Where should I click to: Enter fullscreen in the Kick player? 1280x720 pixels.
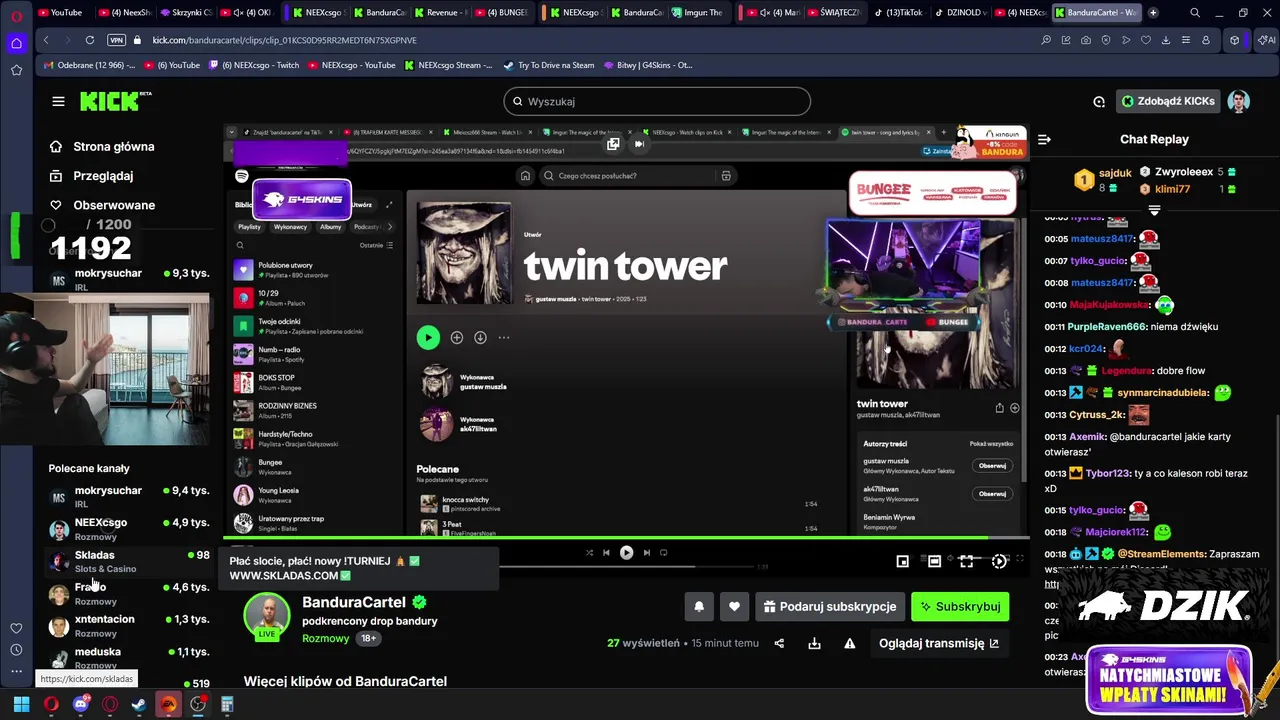966,561
